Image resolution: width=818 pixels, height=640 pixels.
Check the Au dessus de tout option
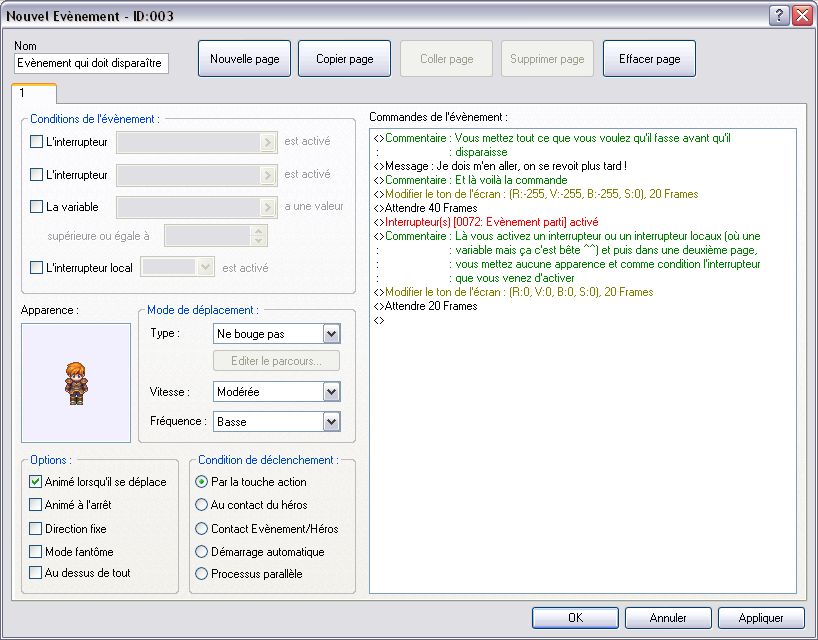pos(35,573)
